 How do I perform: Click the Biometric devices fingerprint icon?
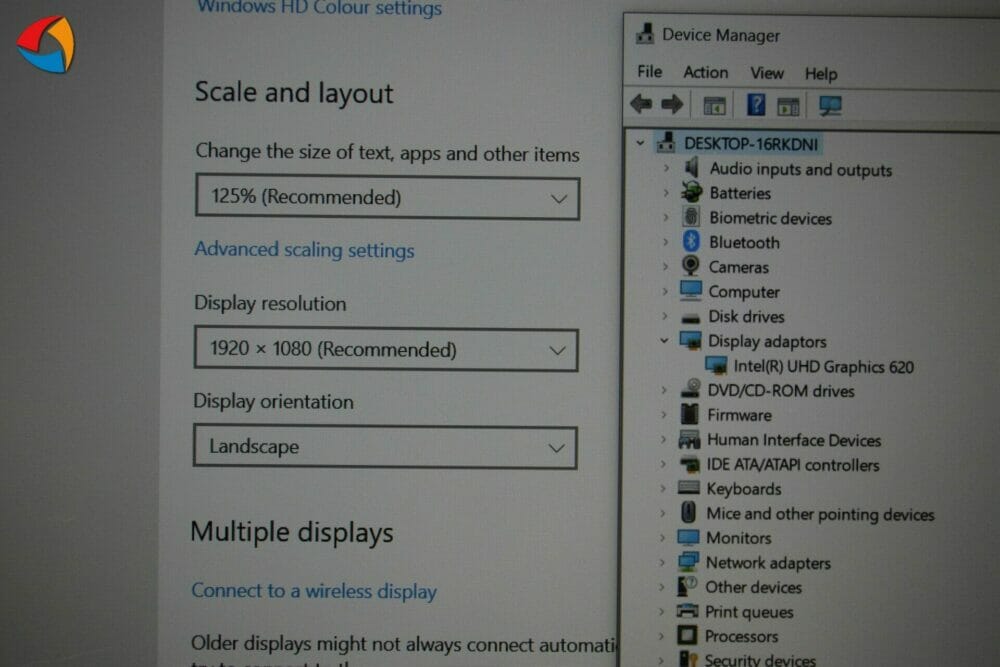tap(691, 217)
